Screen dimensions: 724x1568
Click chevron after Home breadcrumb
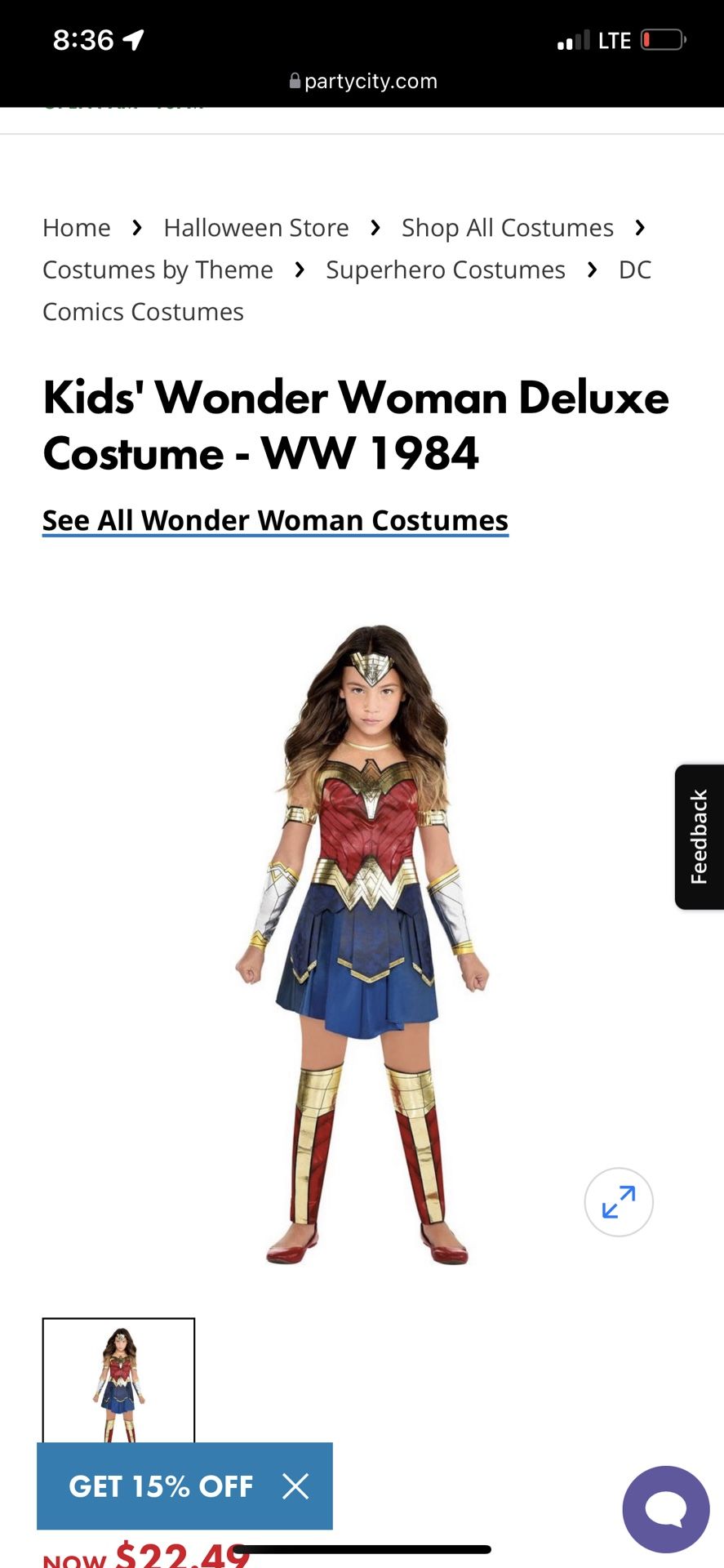[x=137, y=227]
